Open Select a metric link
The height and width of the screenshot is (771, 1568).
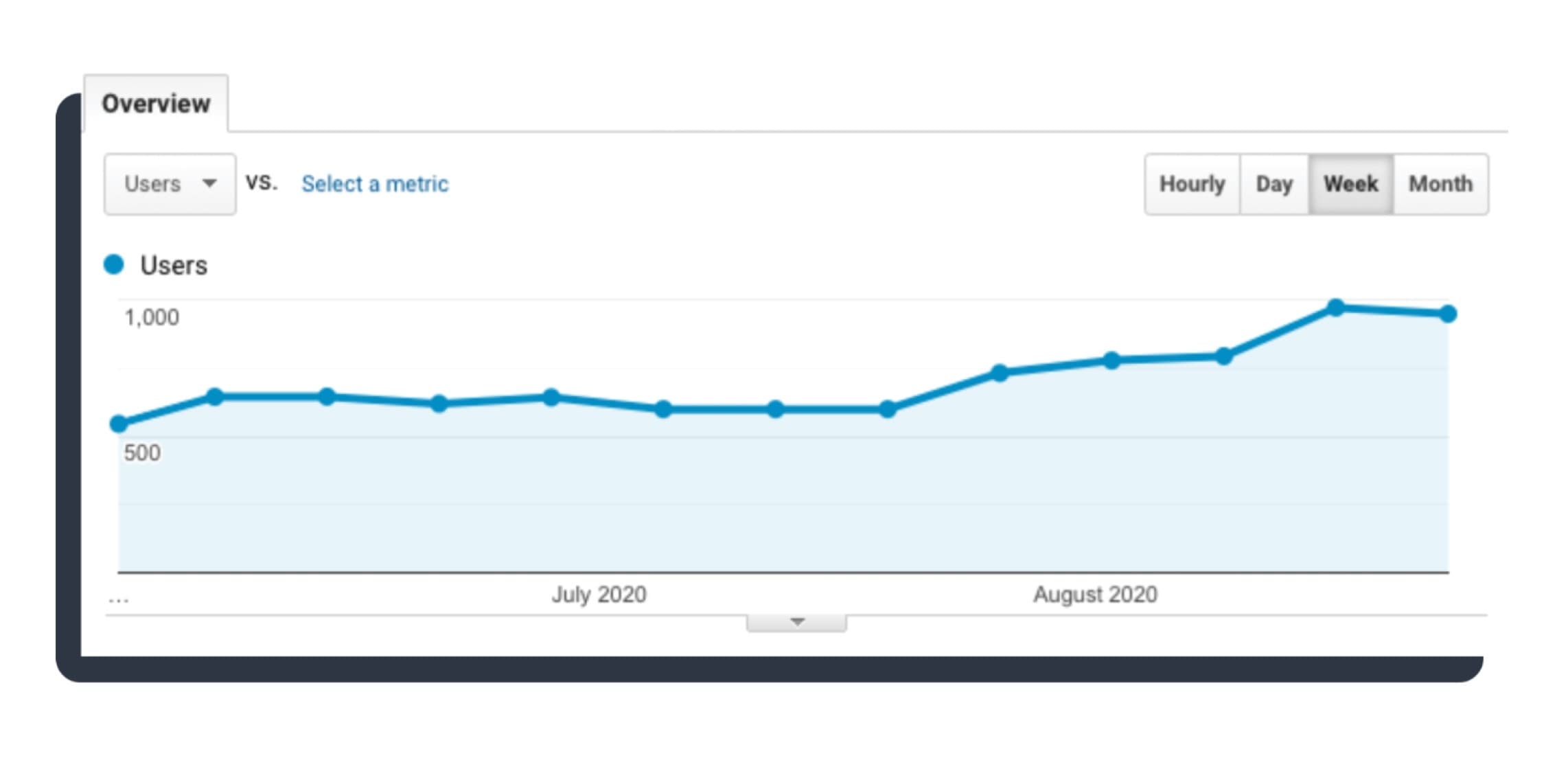click(375, 183)
